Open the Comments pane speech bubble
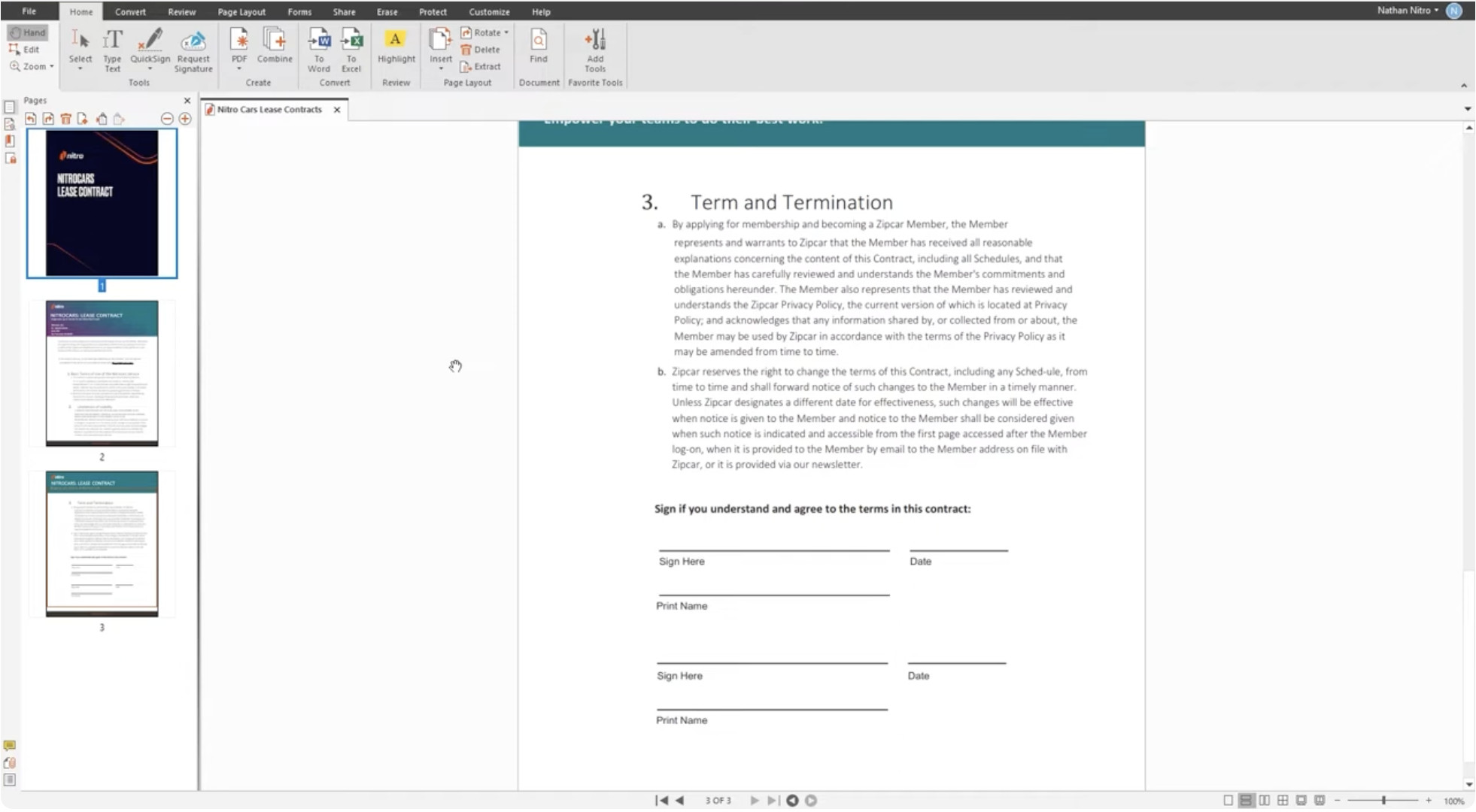 pos(9,746)
